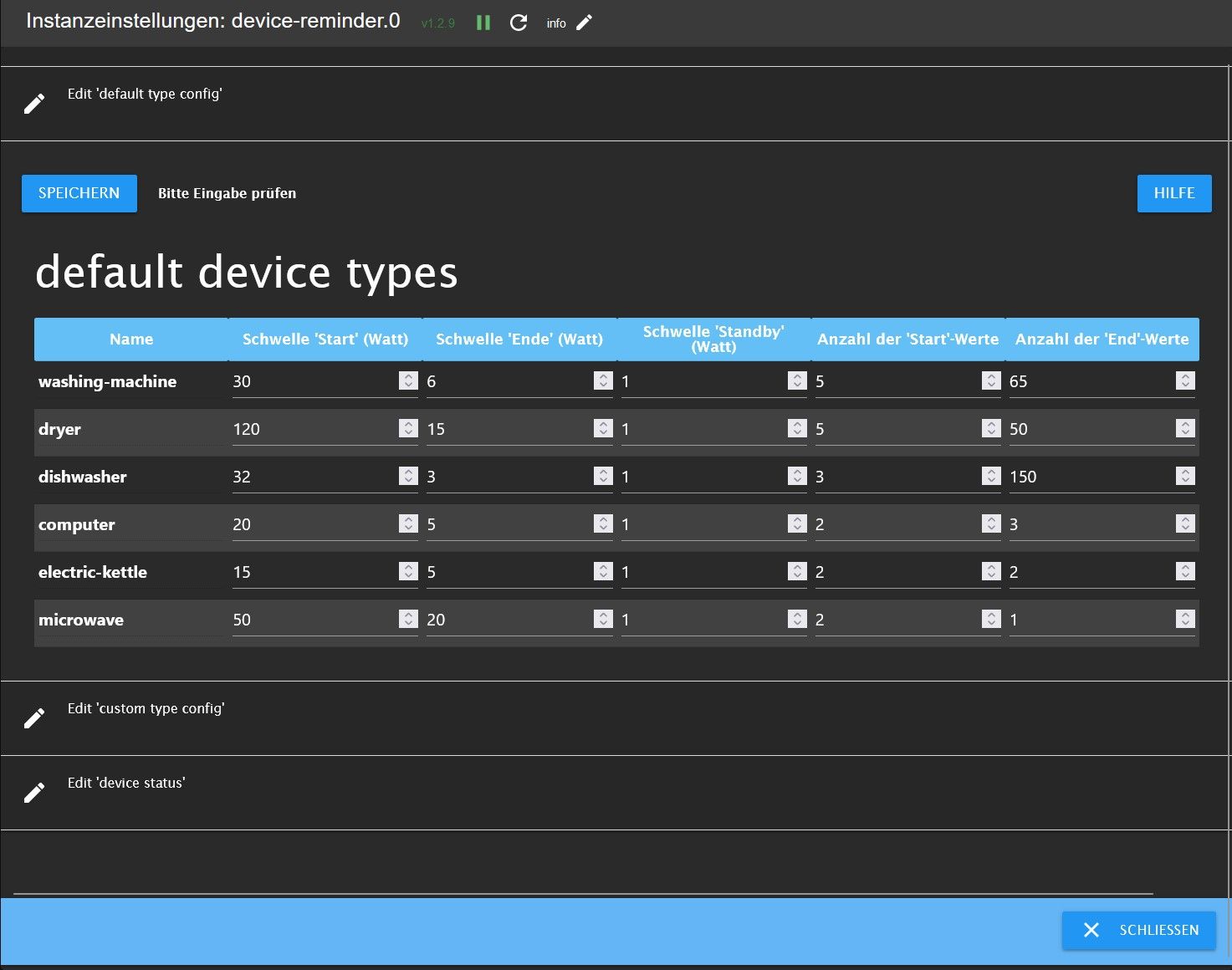Adjust computer start threshold stepper
This screenshot has height=970, width=1232.
tap(408, 523)
